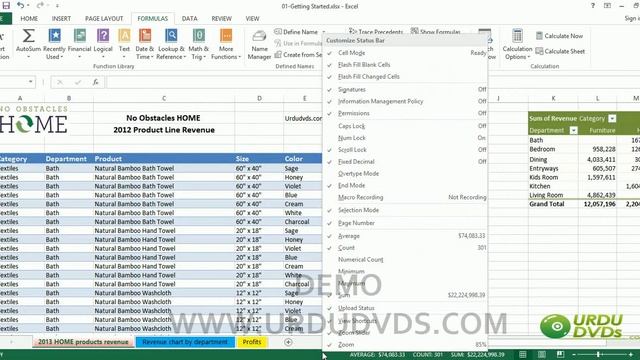640x360 pixels.
Task: Open the INSERT ribbon tab
Action: tap(61, 18)
